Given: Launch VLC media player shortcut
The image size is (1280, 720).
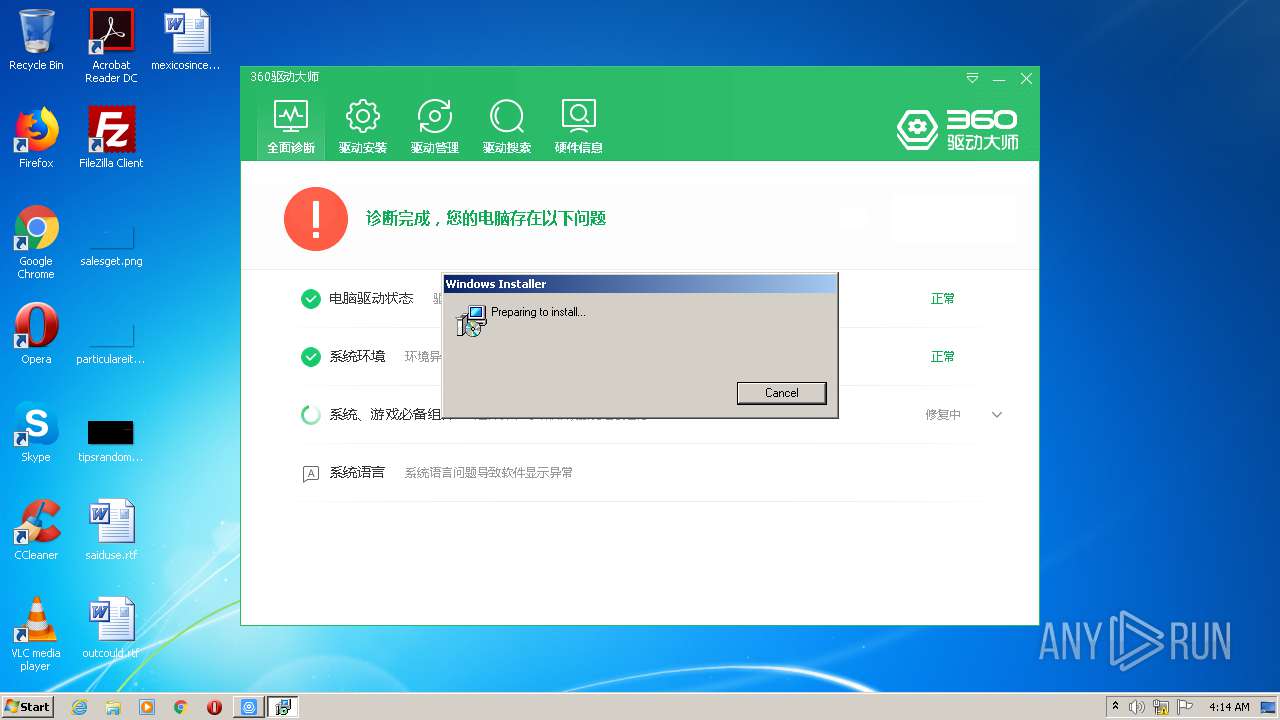Looking at the screenshot, I should point(36,634).
